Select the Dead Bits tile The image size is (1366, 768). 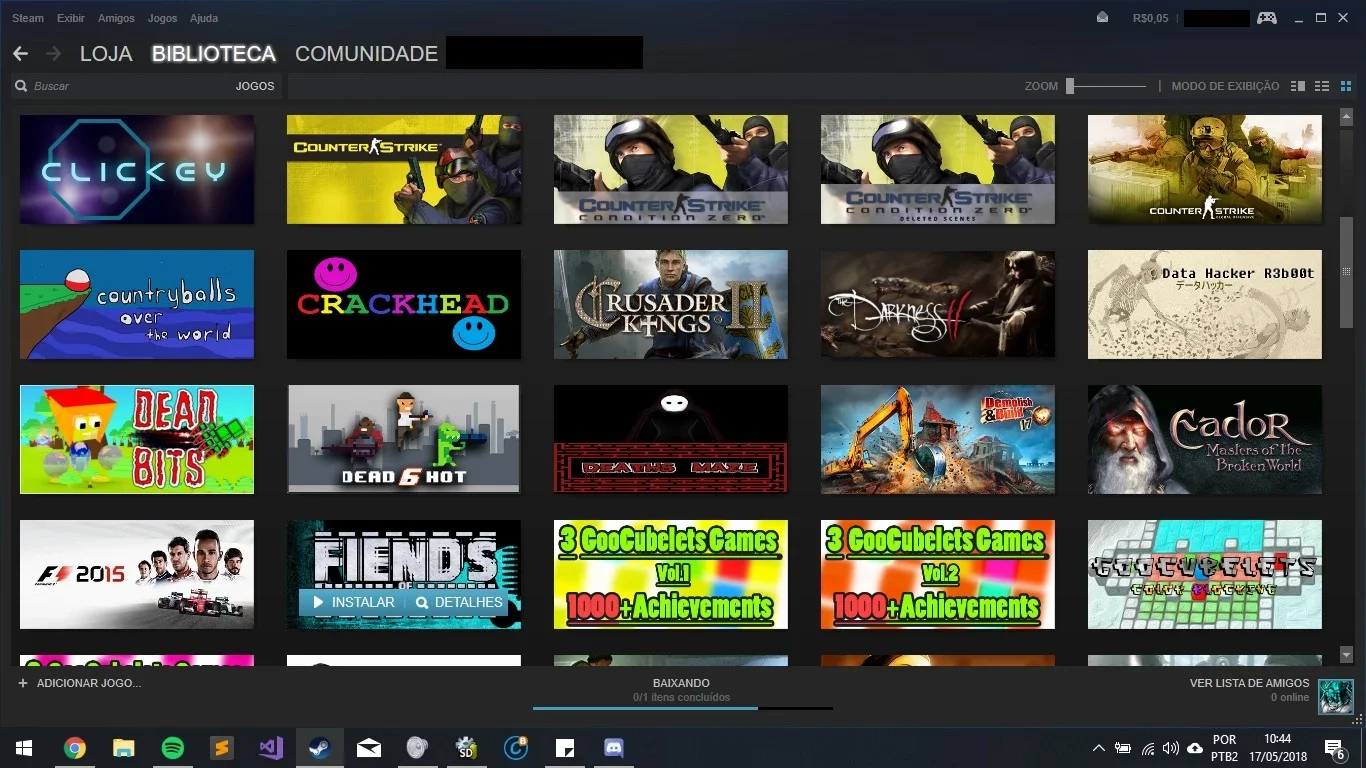(137, 439)
